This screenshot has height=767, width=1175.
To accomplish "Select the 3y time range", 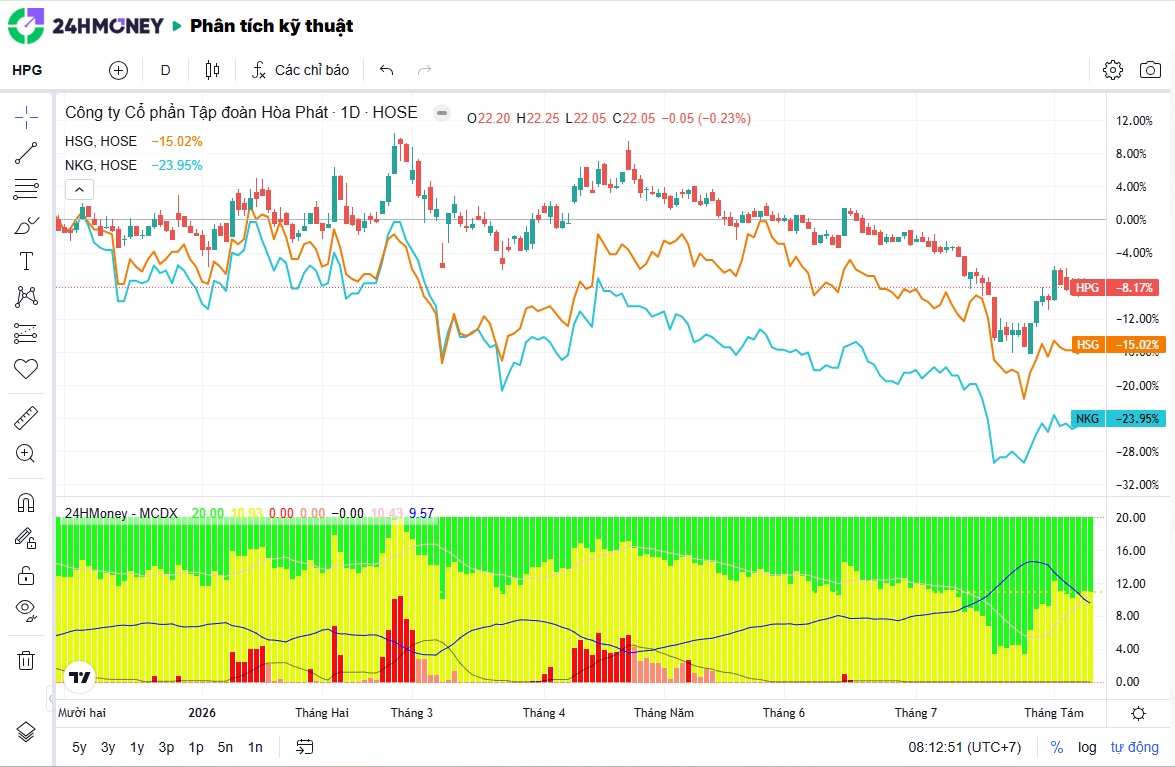I will click(108, 748).
